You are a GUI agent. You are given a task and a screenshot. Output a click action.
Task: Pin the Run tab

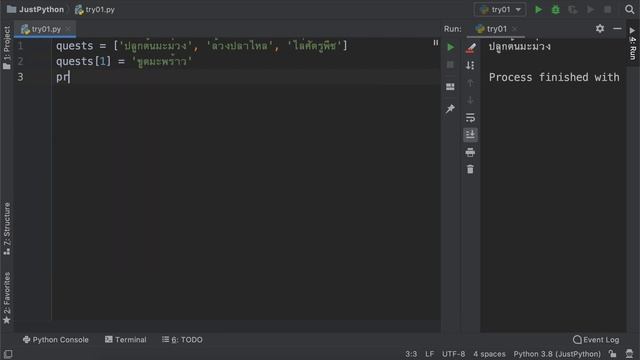coord(450,109)
